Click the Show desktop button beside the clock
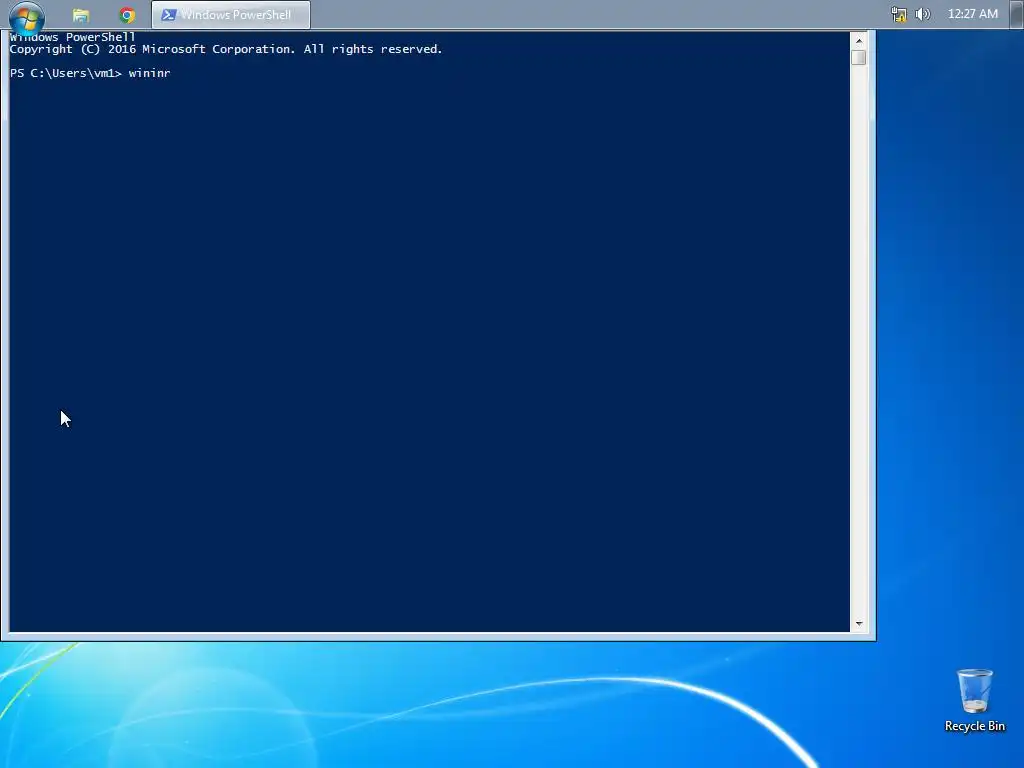Viewport: 1024px width, 768px height. (1016, 14)
